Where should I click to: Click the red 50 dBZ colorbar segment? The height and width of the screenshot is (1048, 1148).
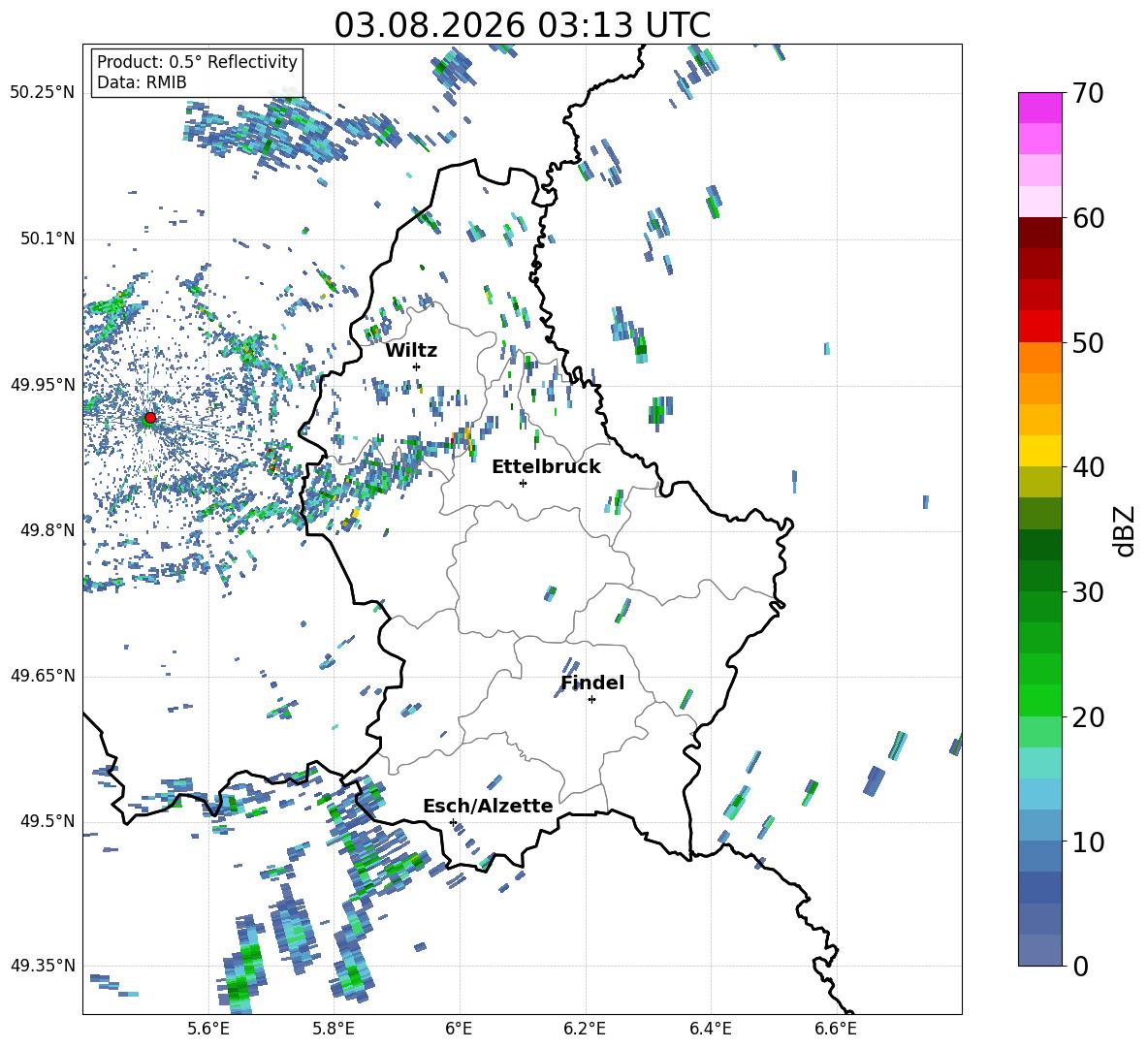pos(1039,327)
